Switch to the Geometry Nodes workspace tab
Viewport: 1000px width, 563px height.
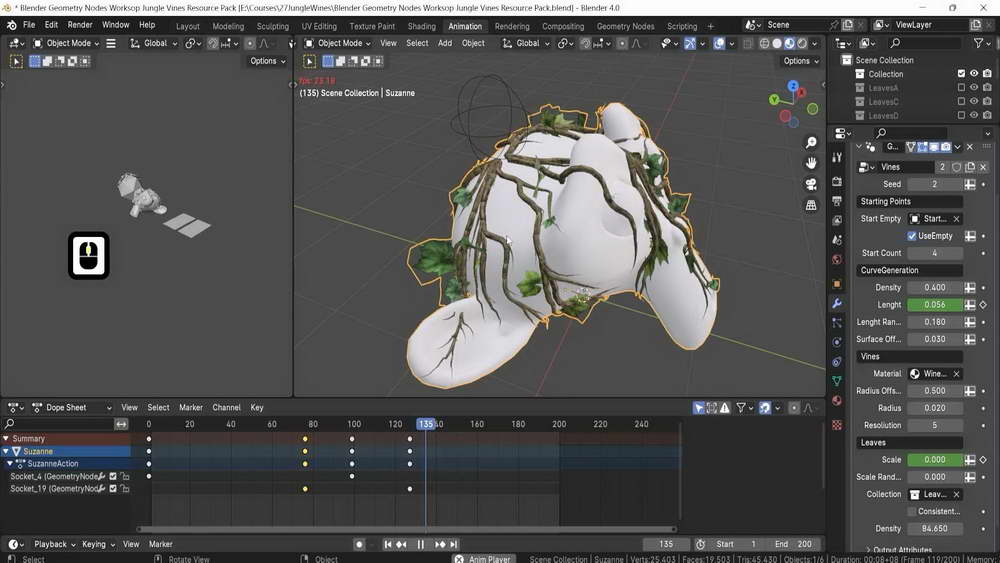[625, 26]
